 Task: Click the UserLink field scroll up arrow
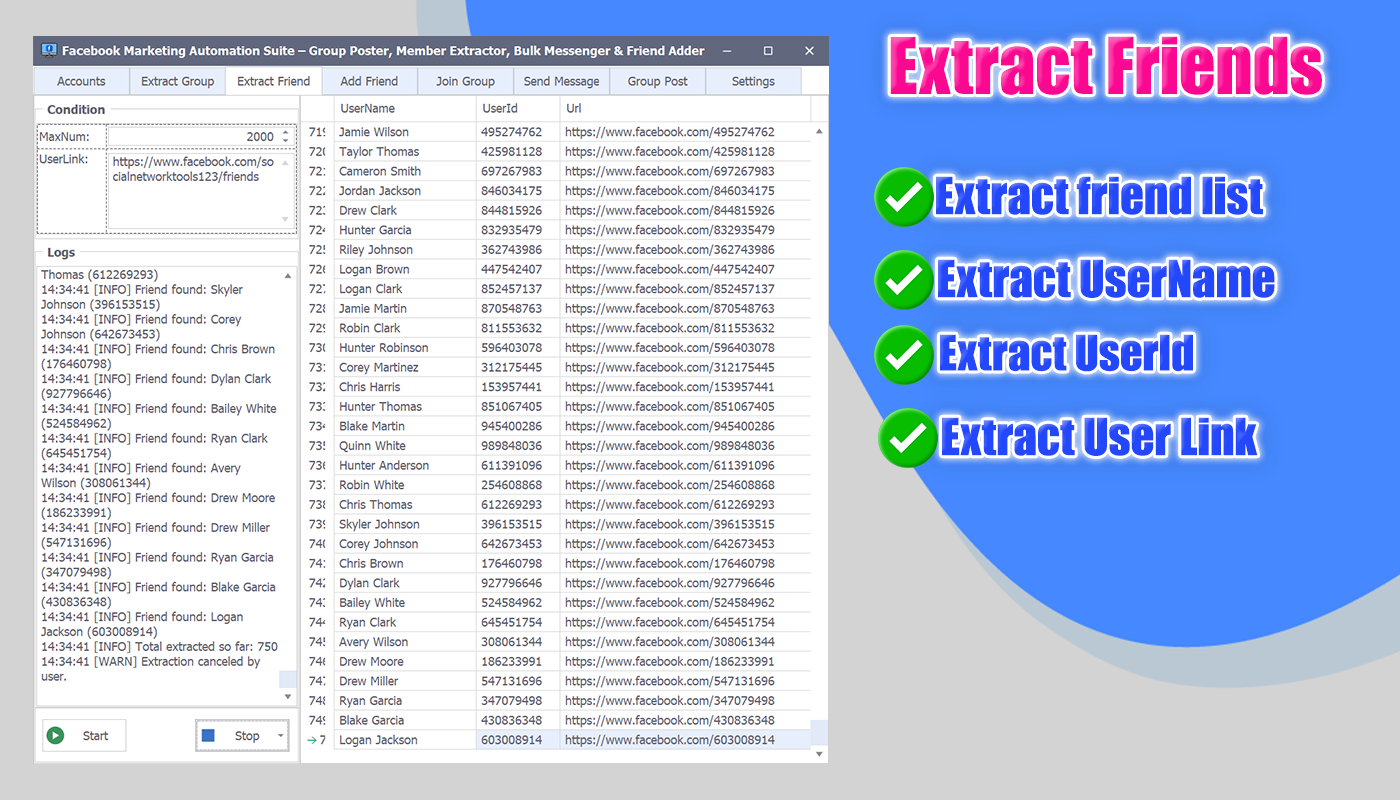pyautogui.click(x=286, y=161)
